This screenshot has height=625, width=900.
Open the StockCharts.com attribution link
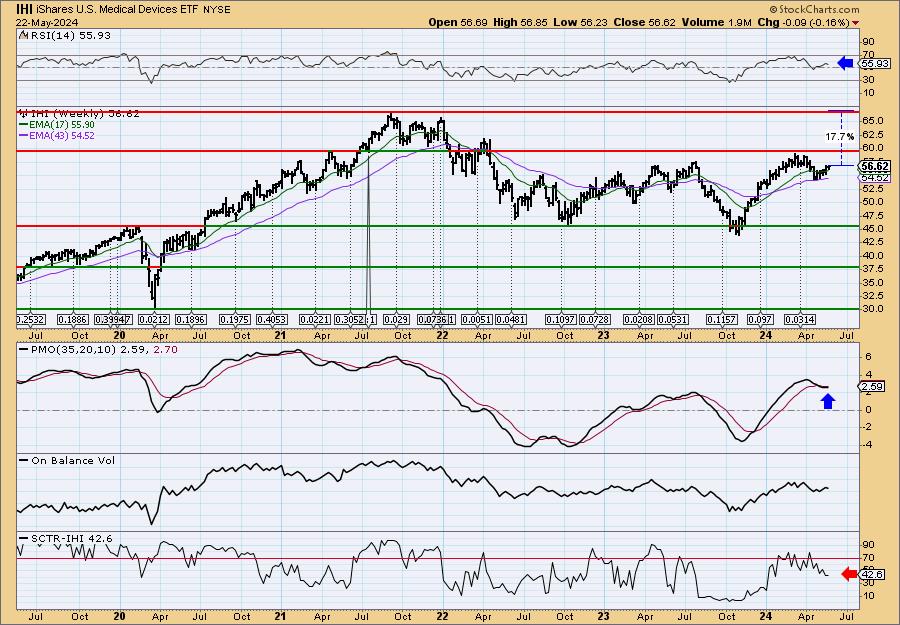tap(814, 9)
